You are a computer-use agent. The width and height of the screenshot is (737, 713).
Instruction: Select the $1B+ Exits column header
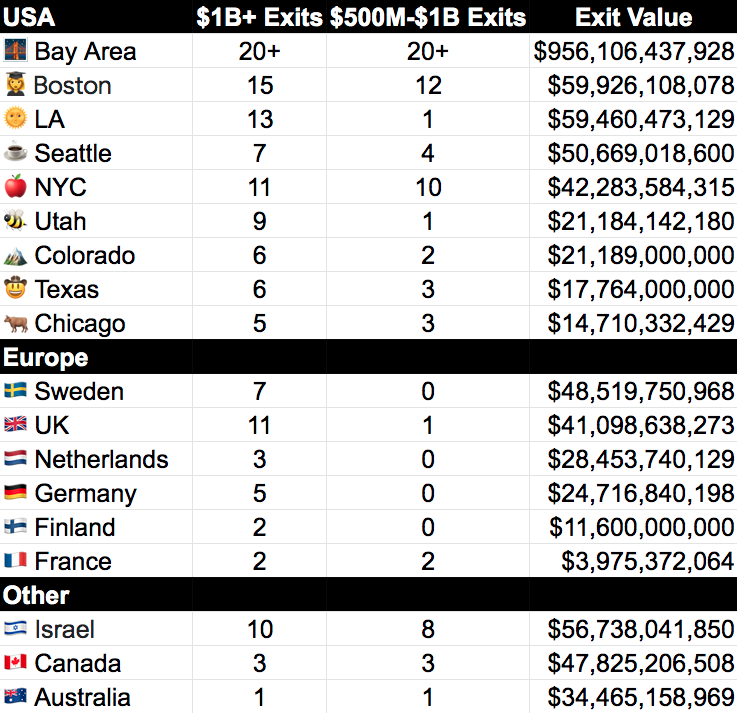[x=259, y=17]
